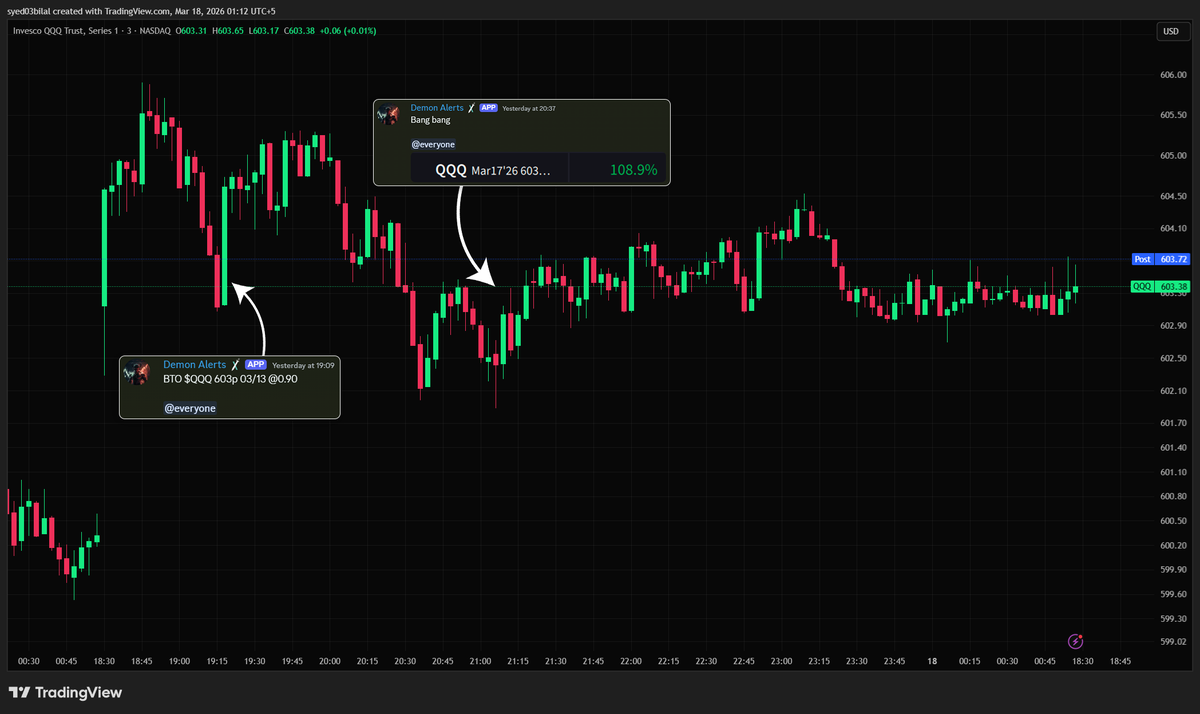Click the 23:30 time axis label

(856, 661)
